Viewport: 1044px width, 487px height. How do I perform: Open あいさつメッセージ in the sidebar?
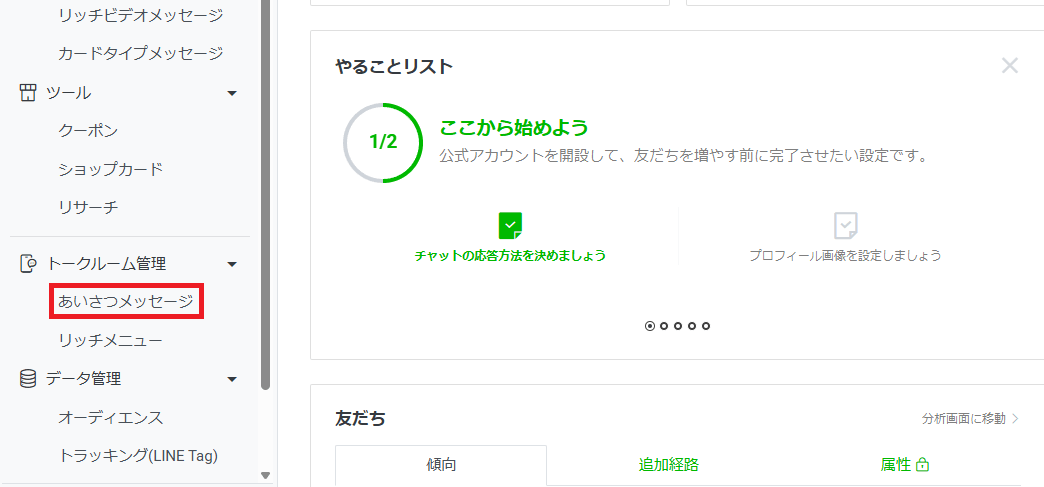point(125,301)
